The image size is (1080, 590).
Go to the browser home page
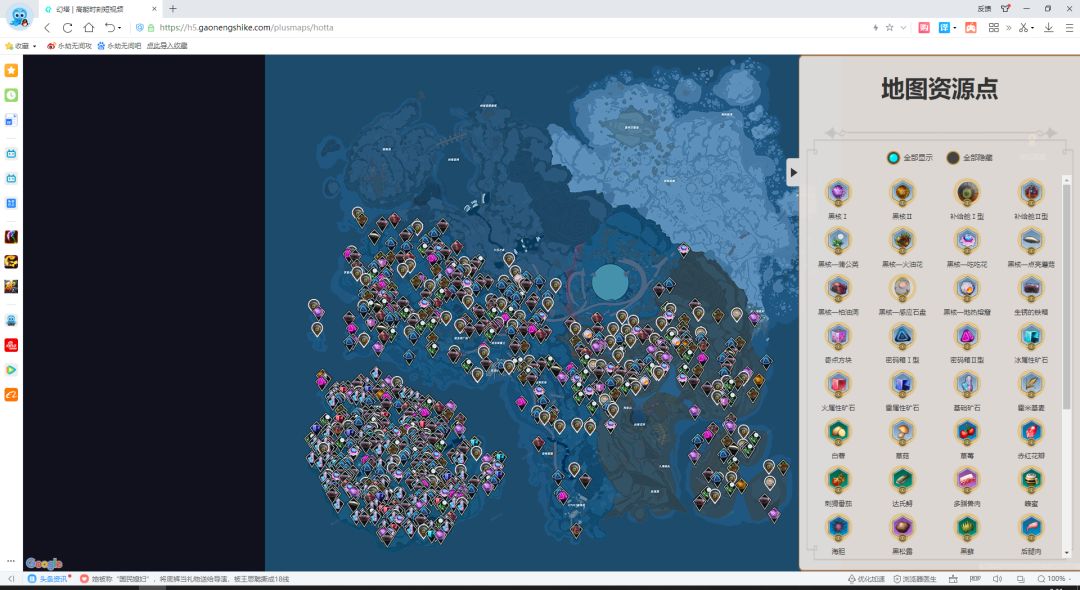[x=88, y=28]
